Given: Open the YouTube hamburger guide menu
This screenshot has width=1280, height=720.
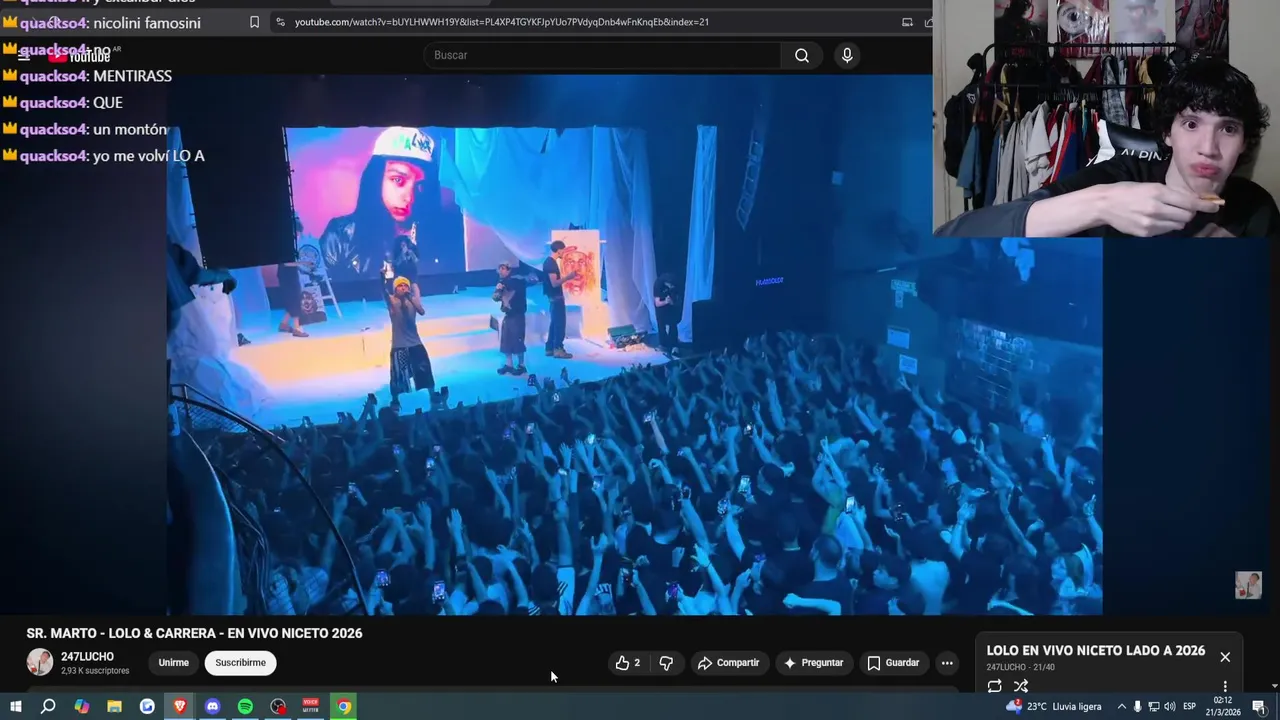Looking at the screenshot, I should point(24,56).
